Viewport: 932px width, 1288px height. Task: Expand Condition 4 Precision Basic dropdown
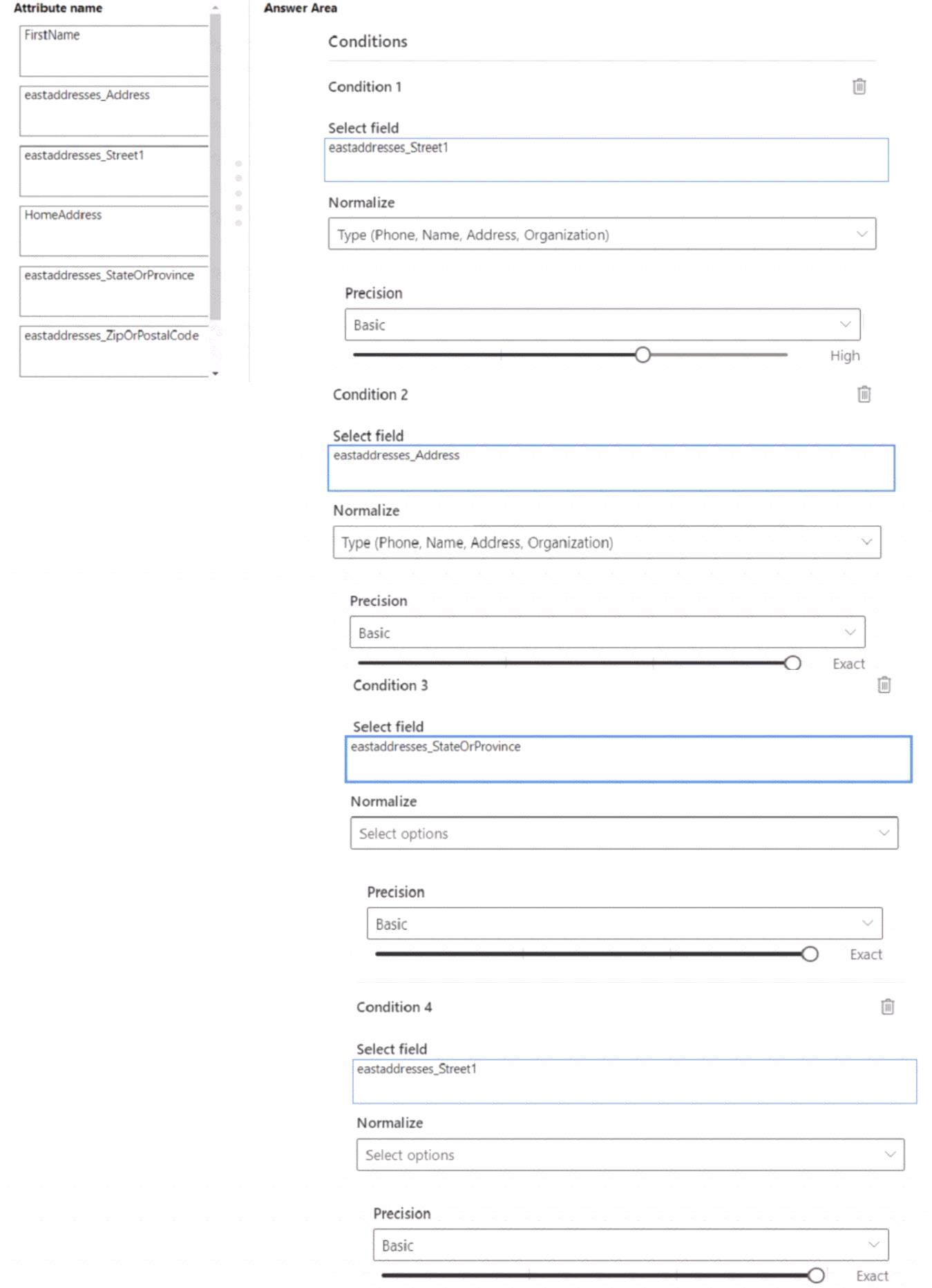[630, 1245]
